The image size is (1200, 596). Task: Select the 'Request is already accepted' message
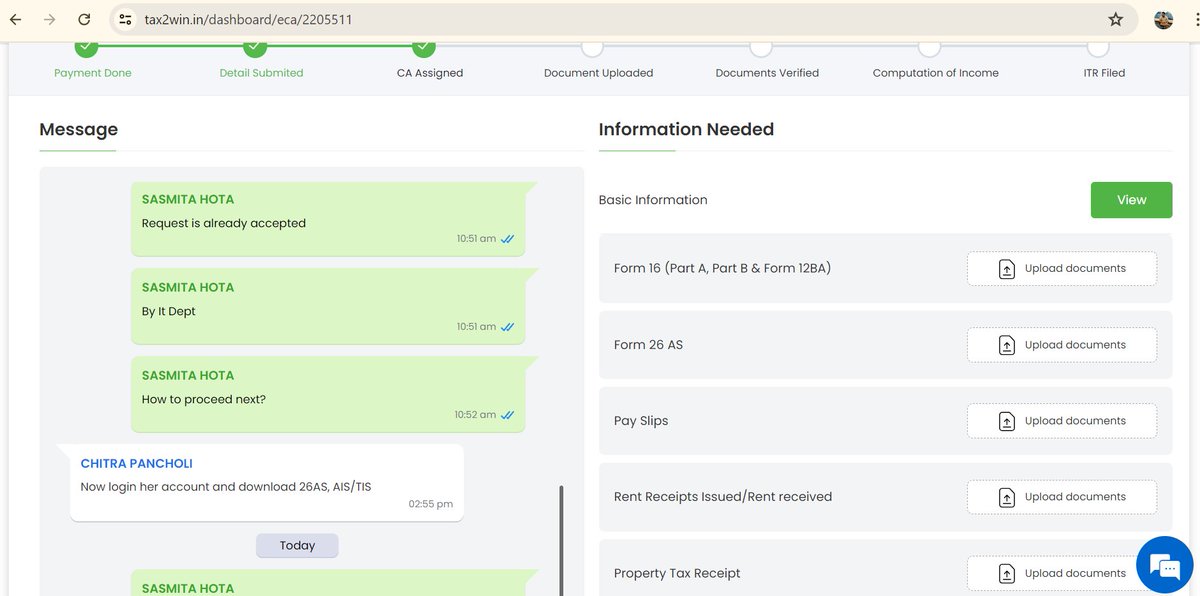(224, 223)
